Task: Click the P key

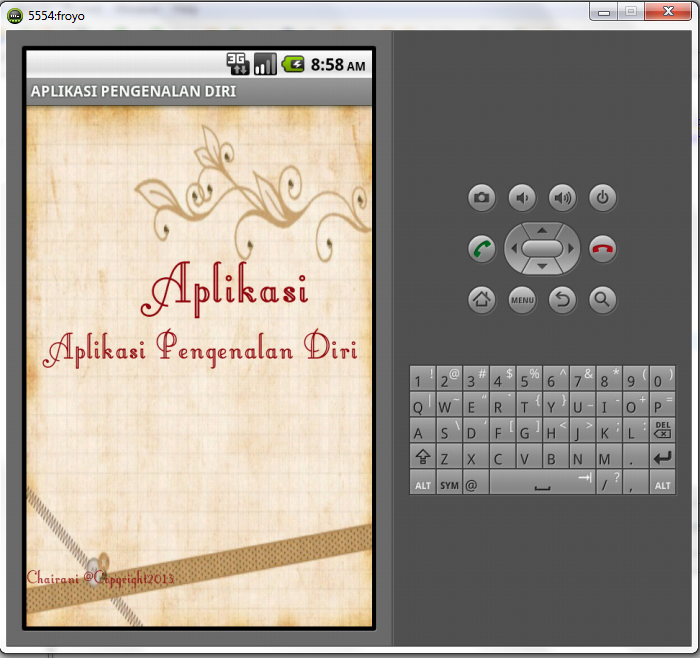Action: (x=662, y=404)
